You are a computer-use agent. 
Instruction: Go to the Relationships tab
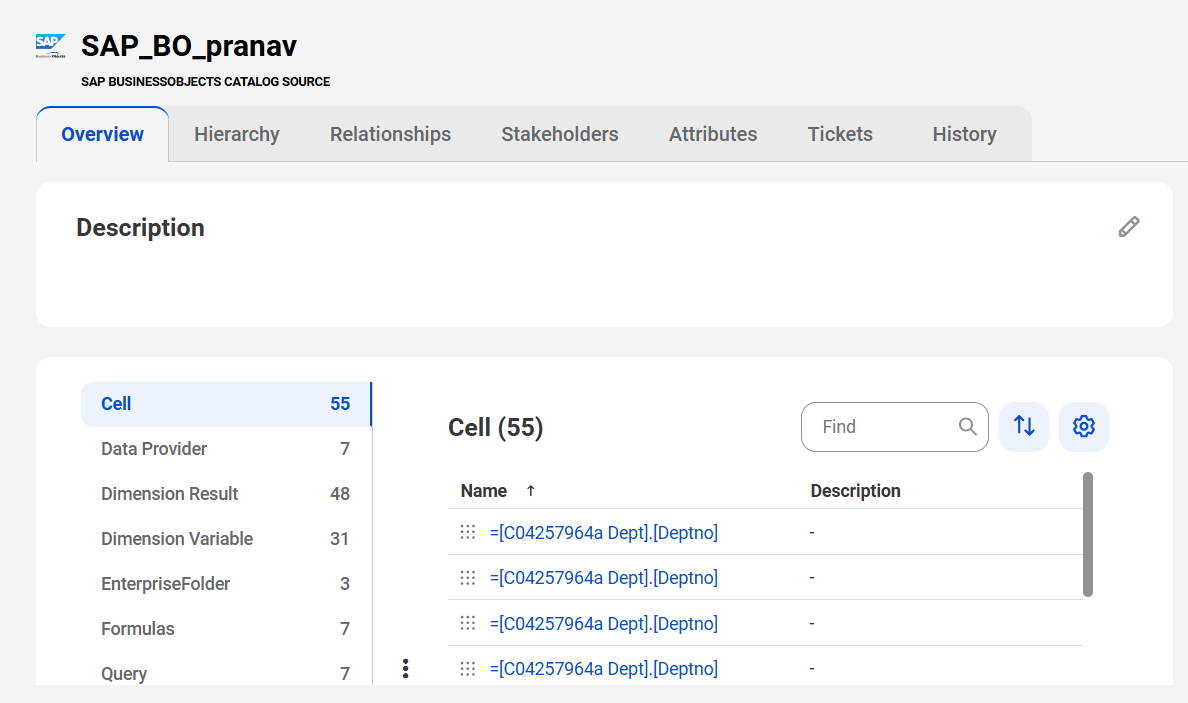click(390, 134)
